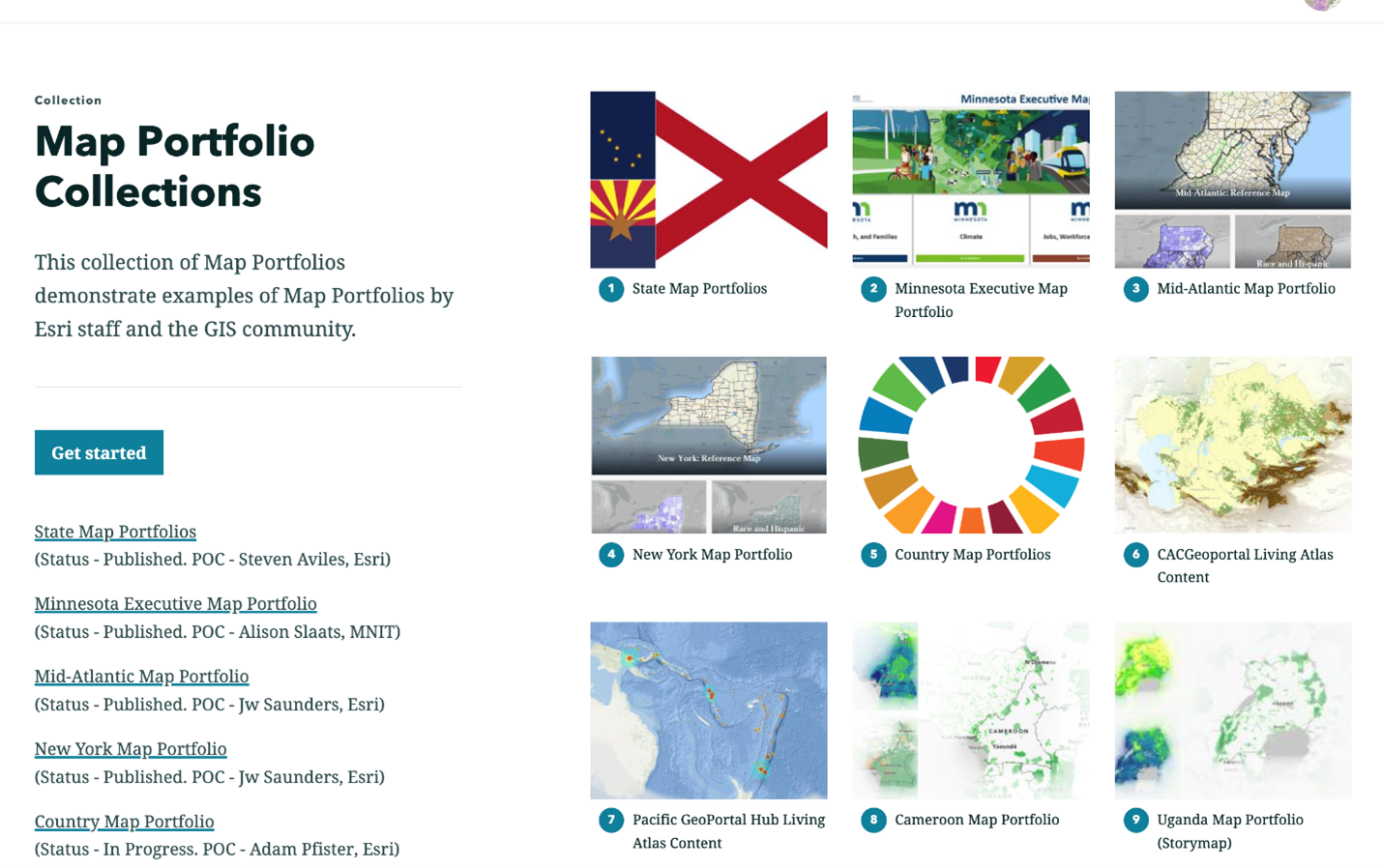1383x868 pixels.
Task: Click the State Map Portfolios card title
Action: 699,288
